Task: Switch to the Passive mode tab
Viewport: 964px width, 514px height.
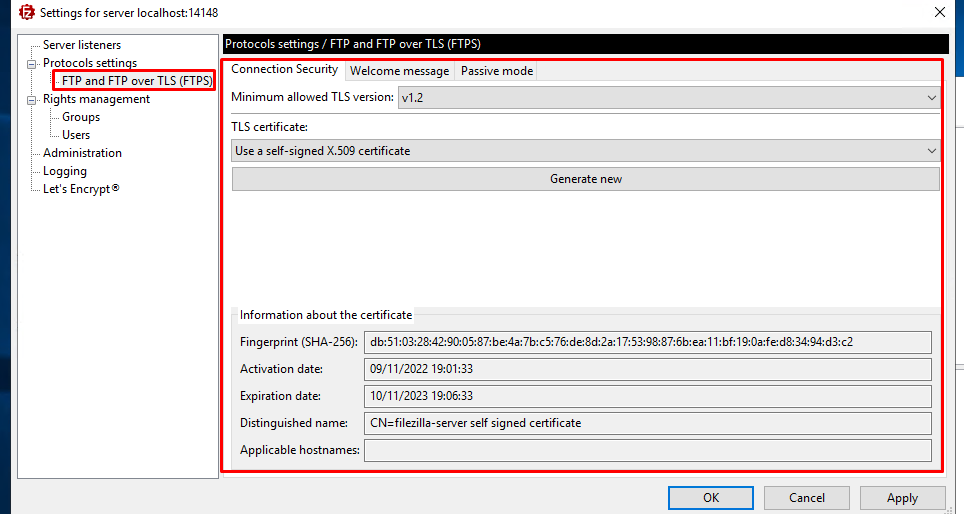Action: (496, 71)
